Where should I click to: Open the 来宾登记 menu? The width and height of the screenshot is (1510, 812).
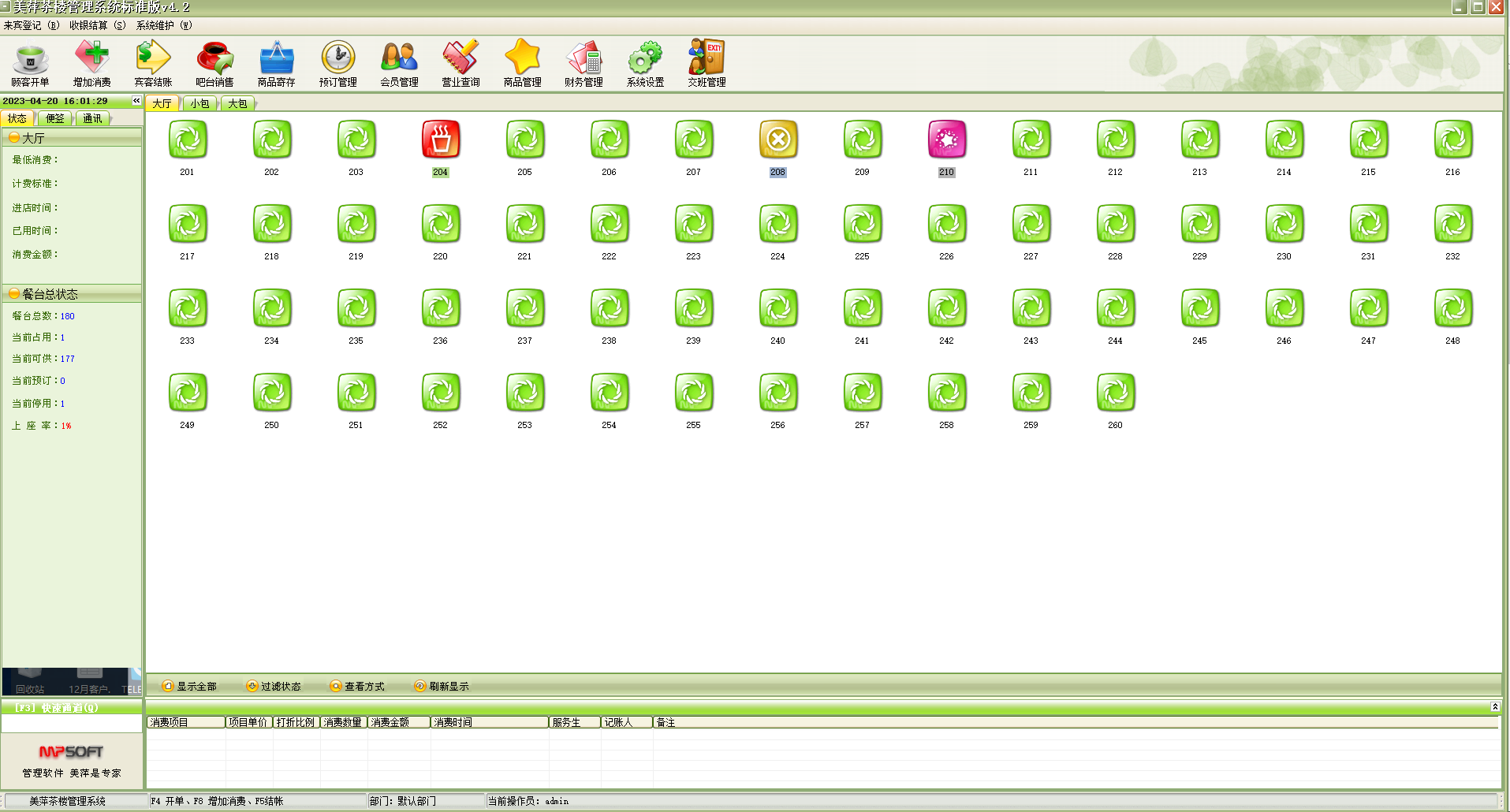pyautogui.click(x=32, y=25)
